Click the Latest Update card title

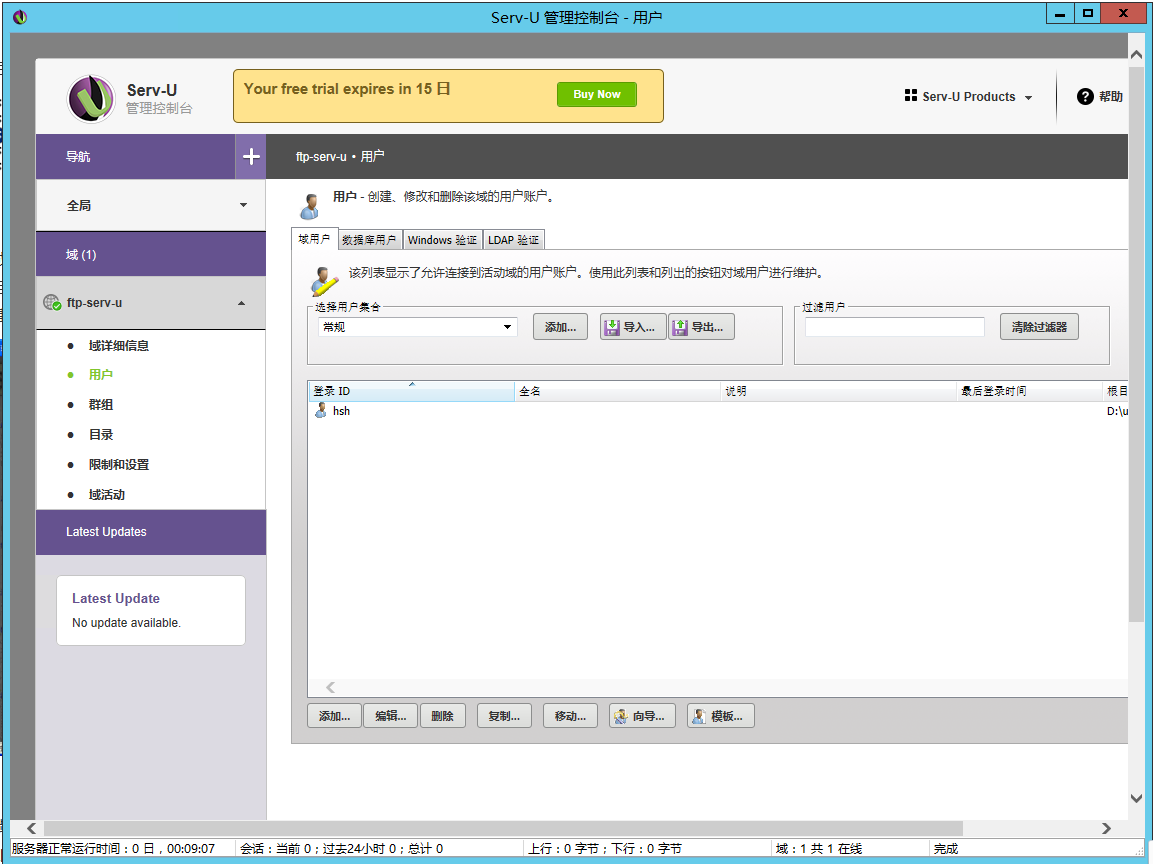(x=115, y=599)
